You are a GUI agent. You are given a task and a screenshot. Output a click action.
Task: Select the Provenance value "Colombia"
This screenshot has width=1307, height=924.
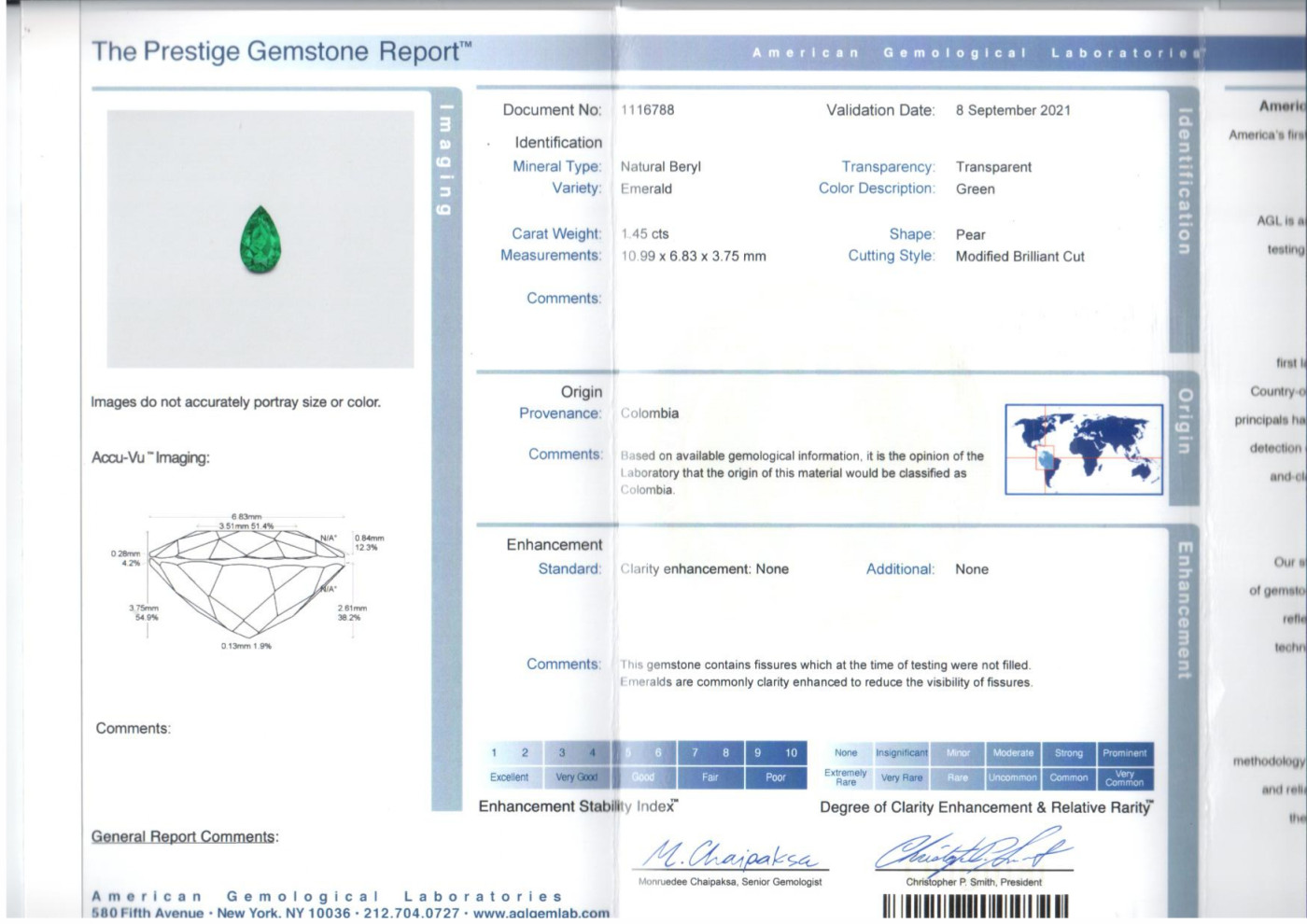pos(650,413)
